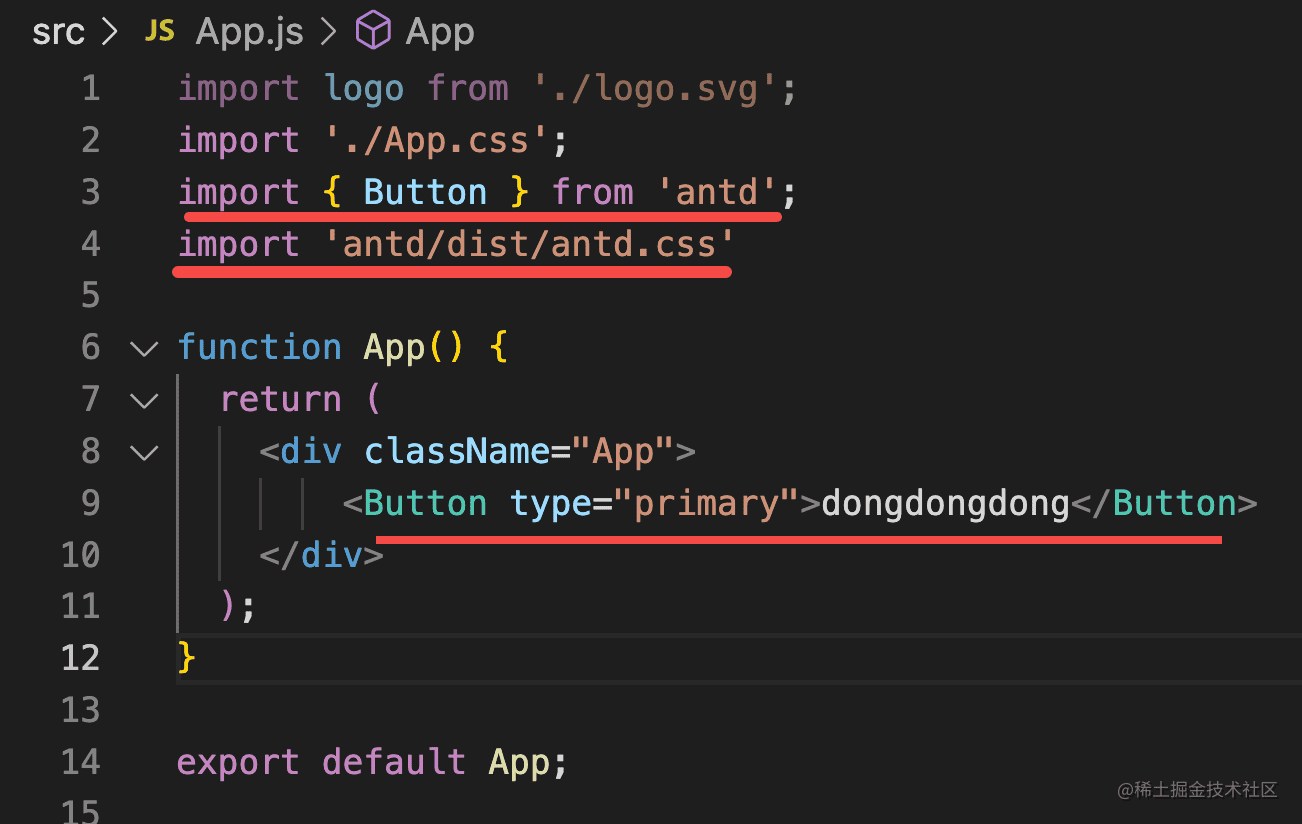The height and width of the screenshot is (824, 1302).
Task: Click the App symbol breadcrumb
Action: coord(440,33)
